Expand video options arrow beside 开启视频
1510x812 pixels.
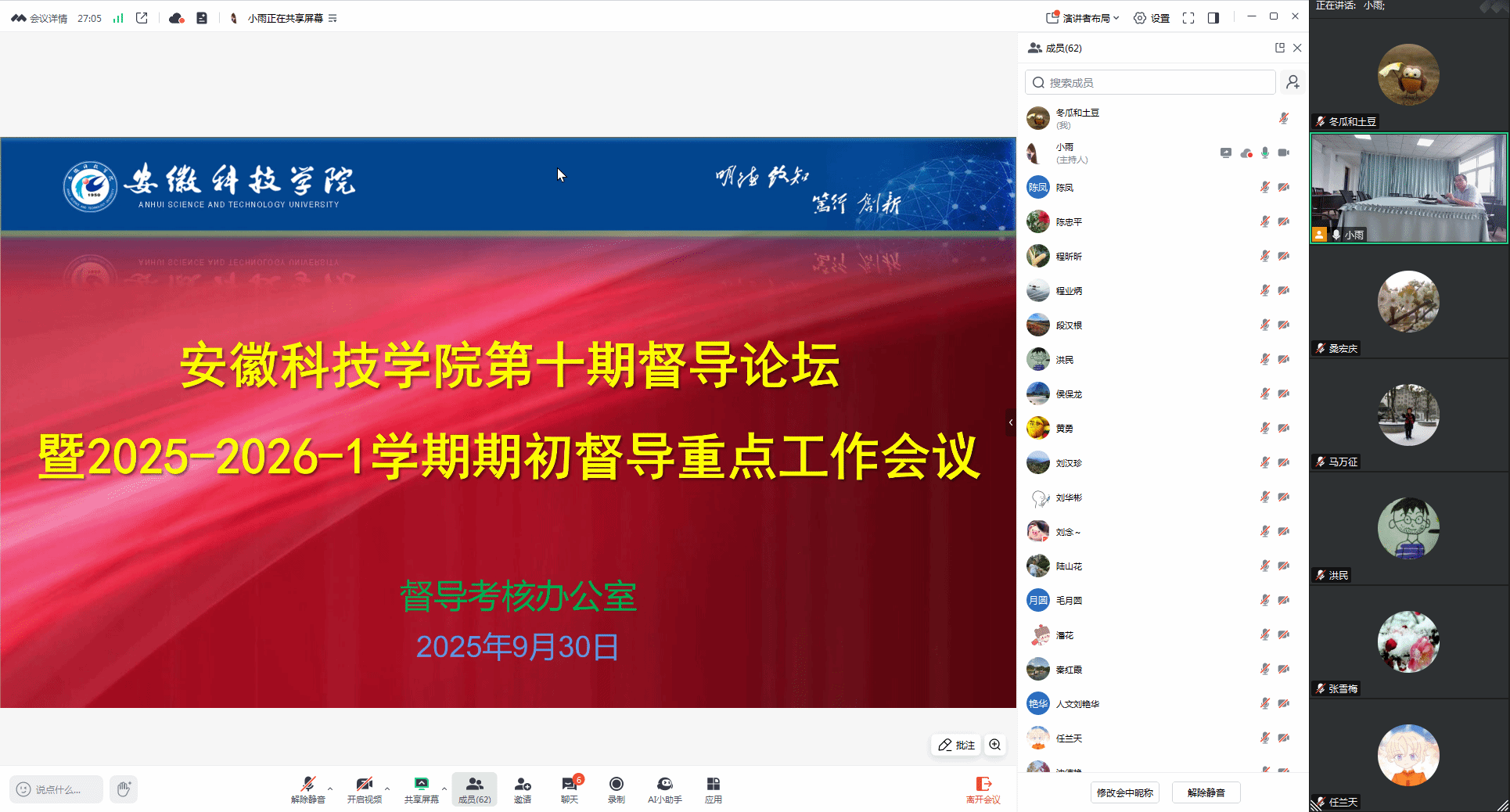[x=387, y=789]
